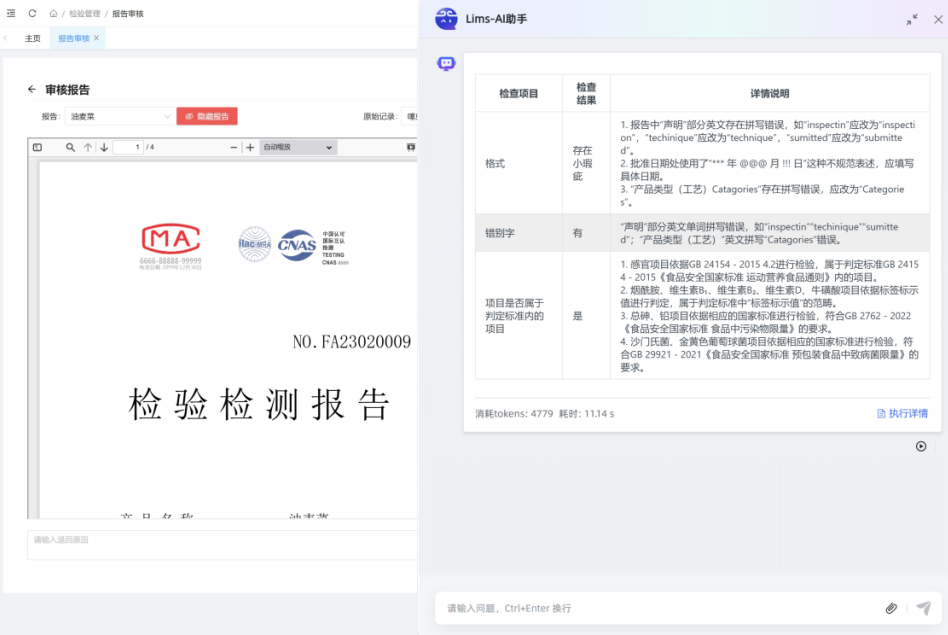Click the home icon in breadcrumb
Screen dimensions: 948x635
53,14
